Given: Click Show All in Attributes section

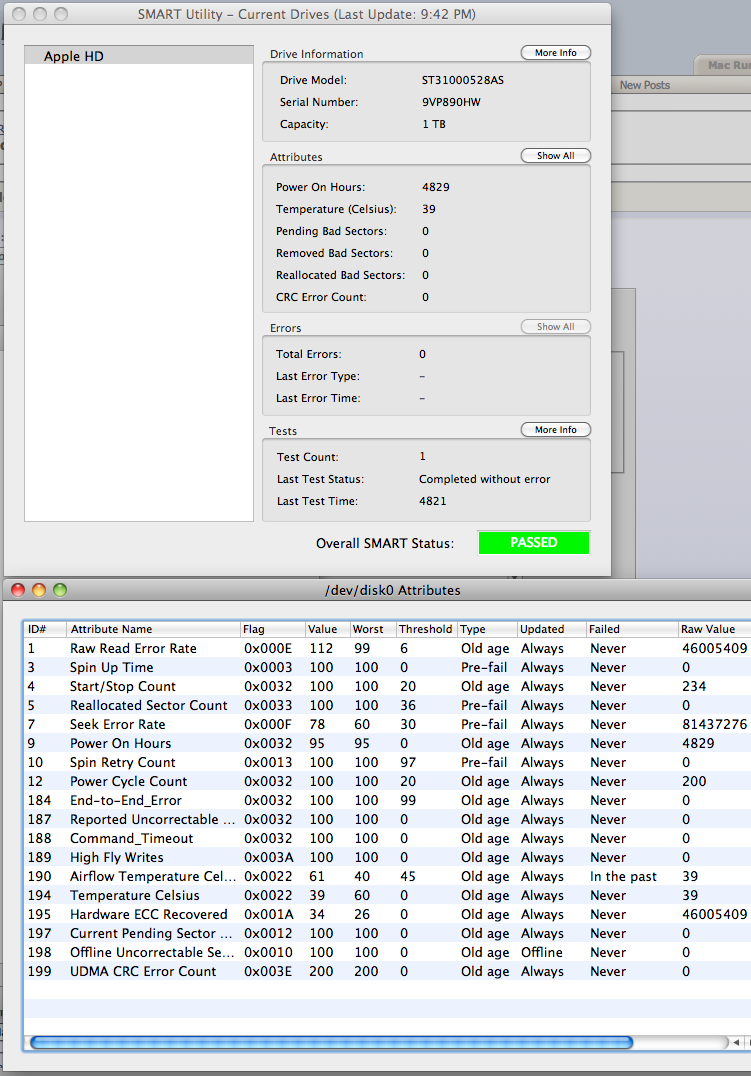Looking at the screenshot, I should 555,156.
